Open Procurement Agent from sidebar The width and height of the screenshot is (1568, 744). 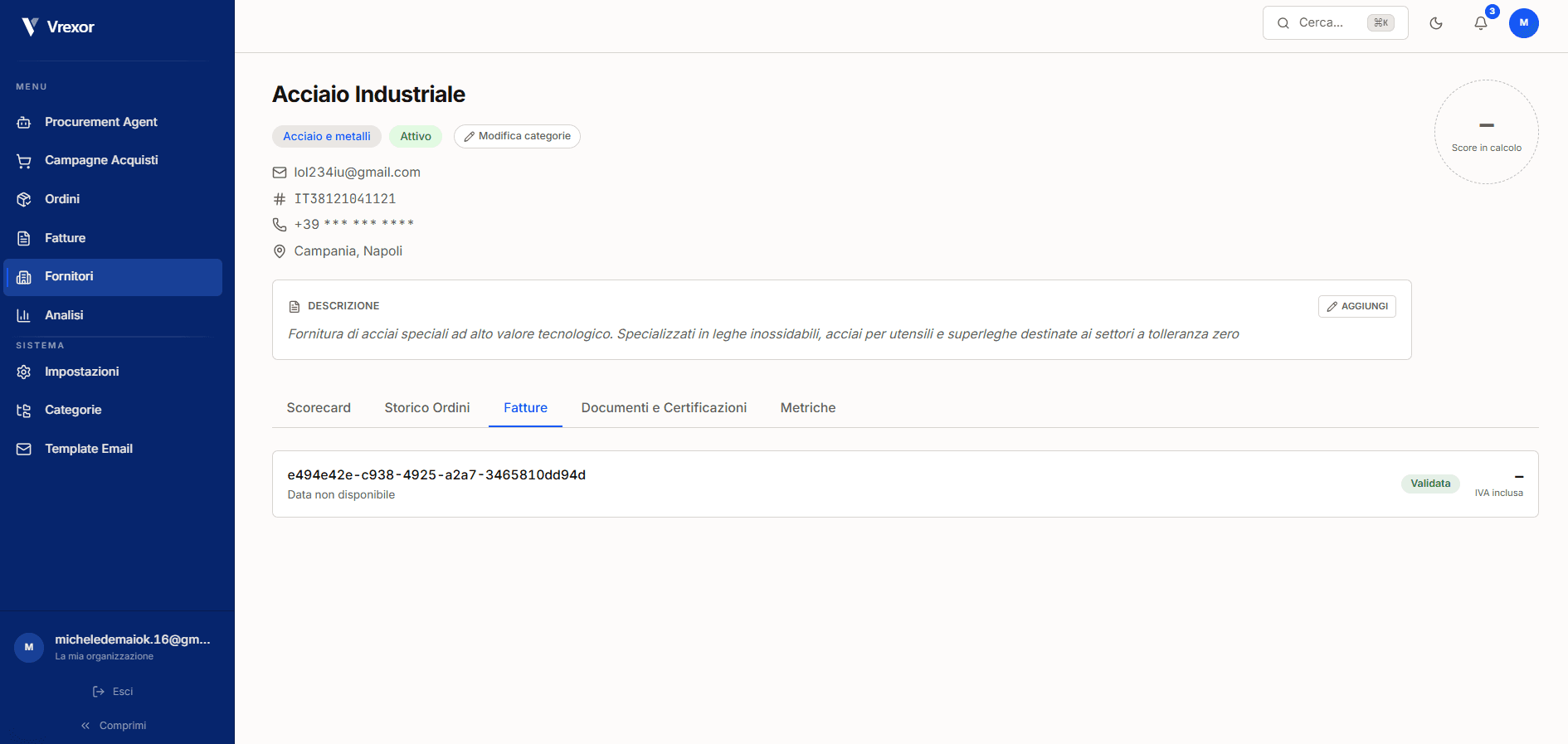[x=113, y=122]
